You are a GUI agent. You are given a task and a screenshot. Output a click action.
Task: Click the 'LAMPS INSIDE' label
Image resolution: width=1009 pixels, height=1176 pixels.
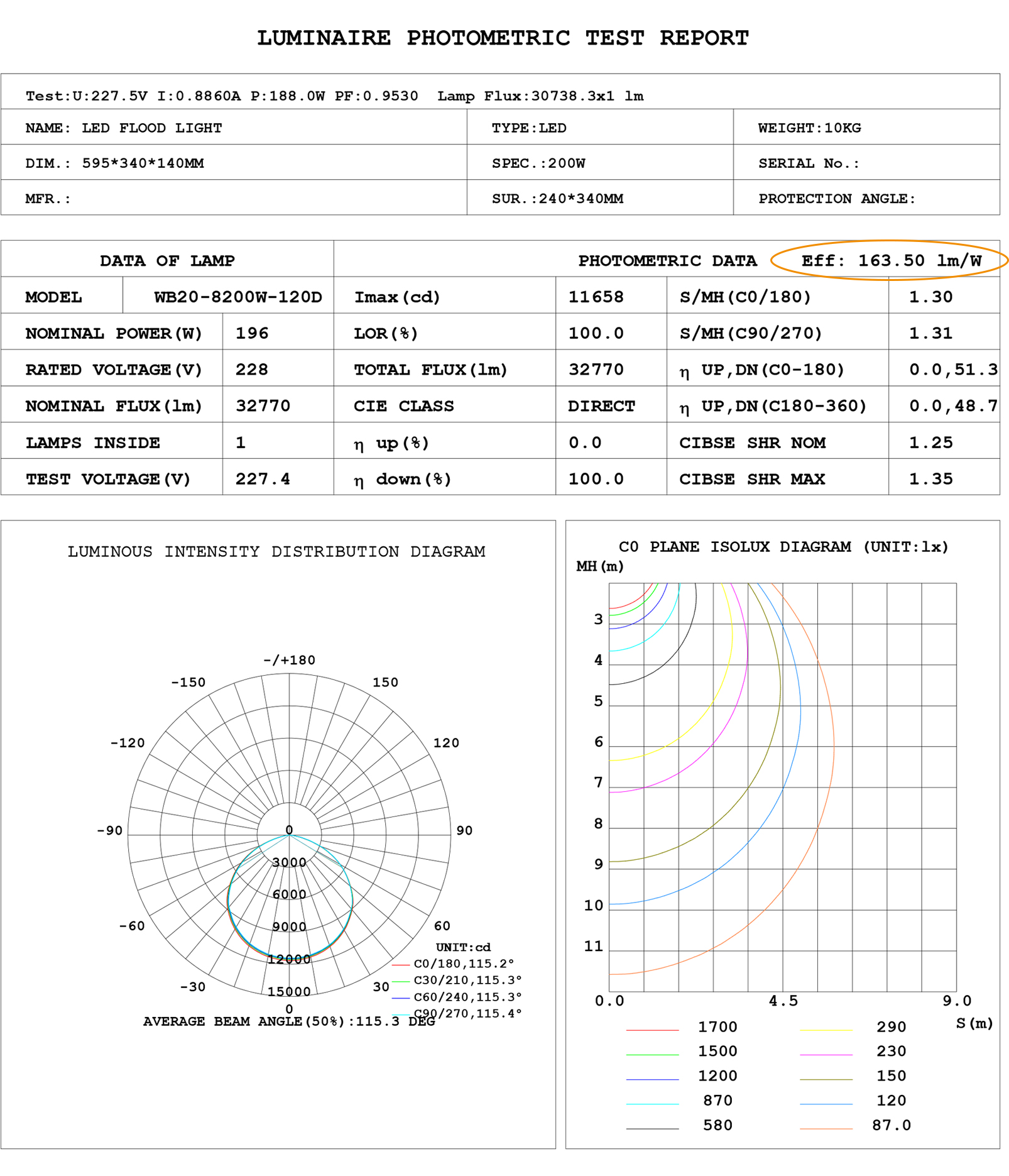pyautogui.click(x=92, y=442)
